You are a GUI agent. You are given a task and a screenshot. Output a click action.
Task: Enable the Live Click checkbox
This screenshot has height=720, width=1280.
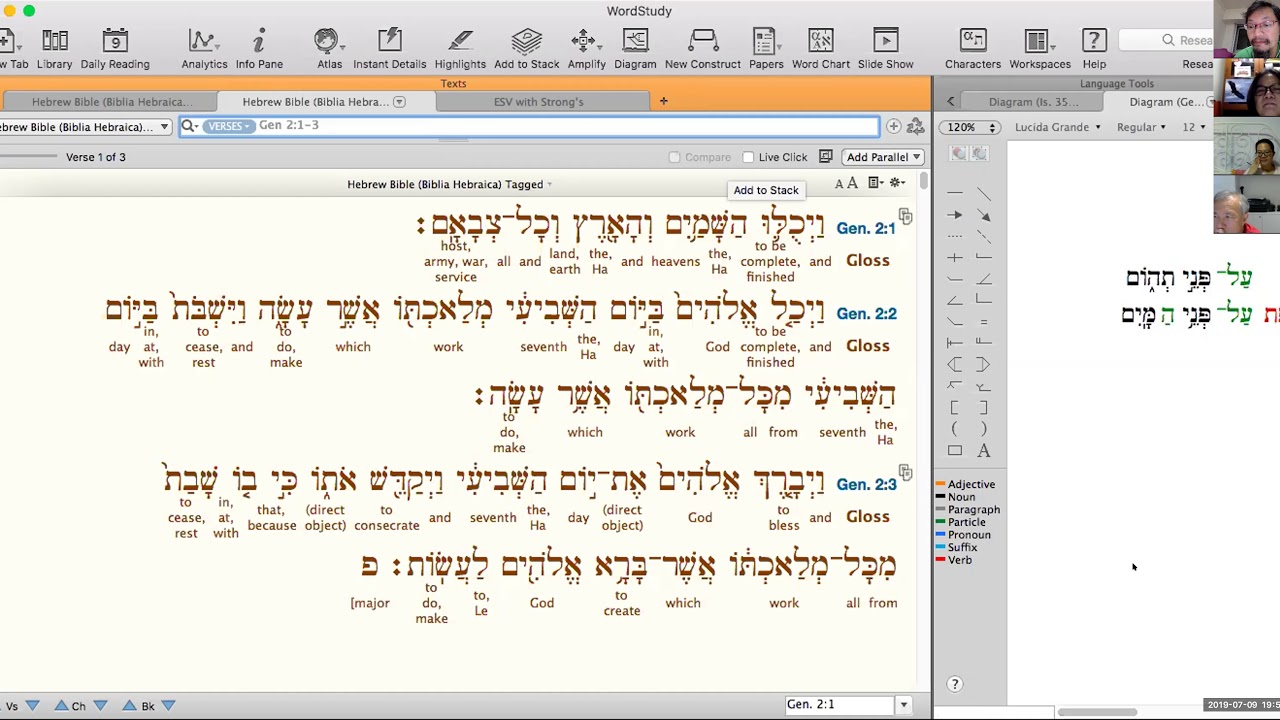pos(748,157)
